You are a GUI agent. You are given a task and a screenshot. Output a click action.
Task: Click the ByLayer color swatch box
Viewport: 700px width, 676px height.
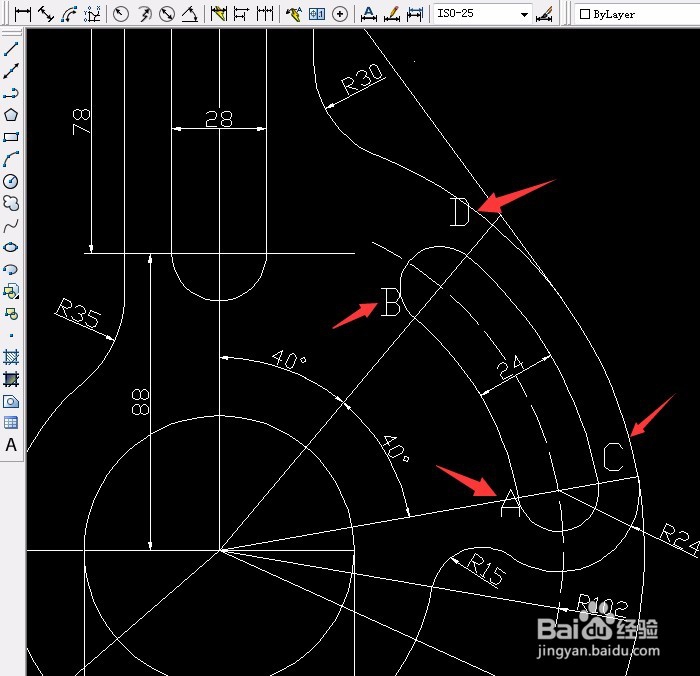click(x=584, y=14)
